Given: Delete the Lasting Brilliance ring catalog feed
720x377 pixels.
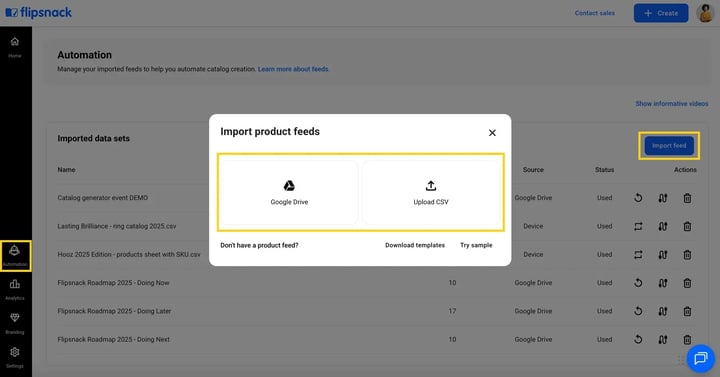Looking at the screenshot, I should [687, 226].
